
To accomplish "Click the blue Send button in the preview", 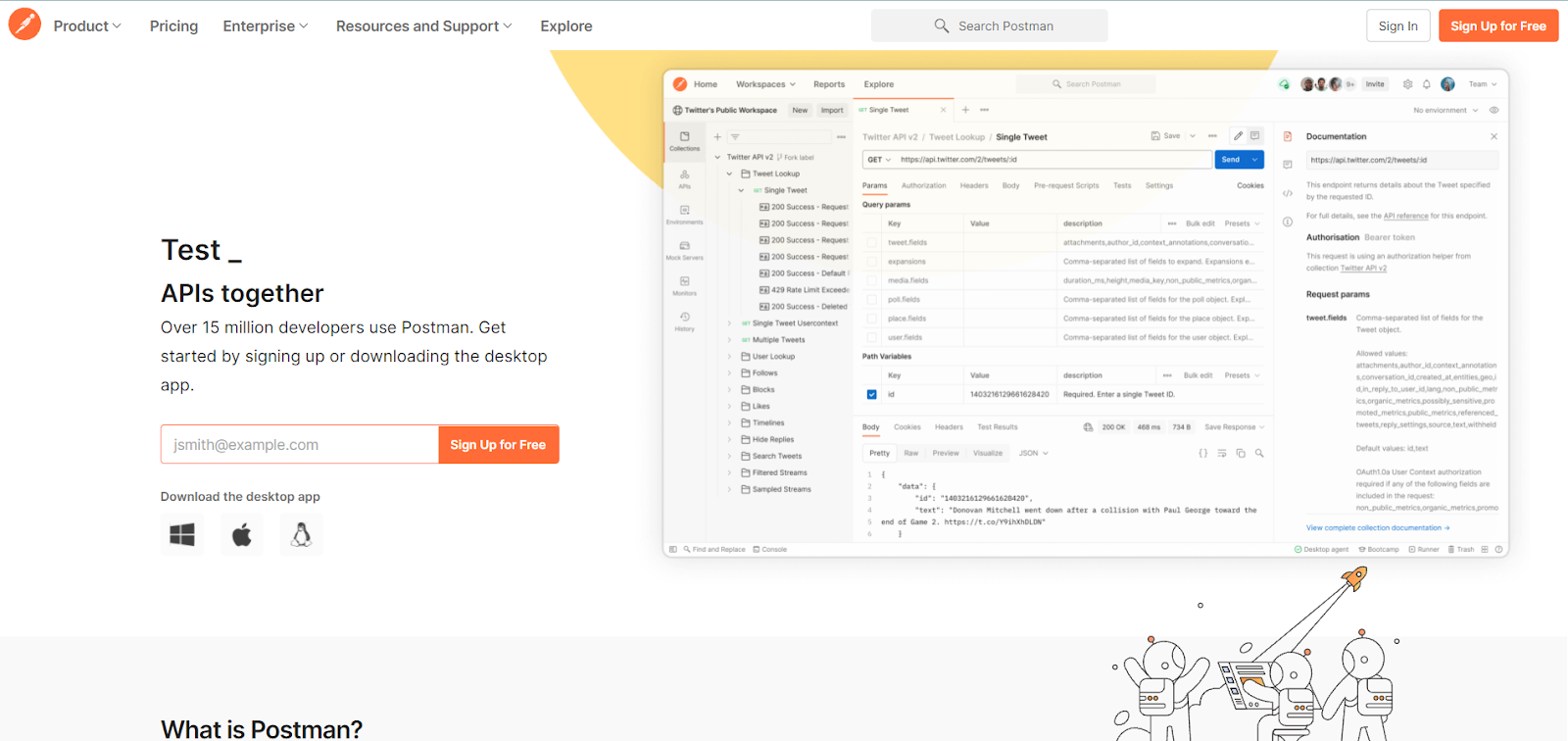I will pyautogui.click(x=1240, y=160).
